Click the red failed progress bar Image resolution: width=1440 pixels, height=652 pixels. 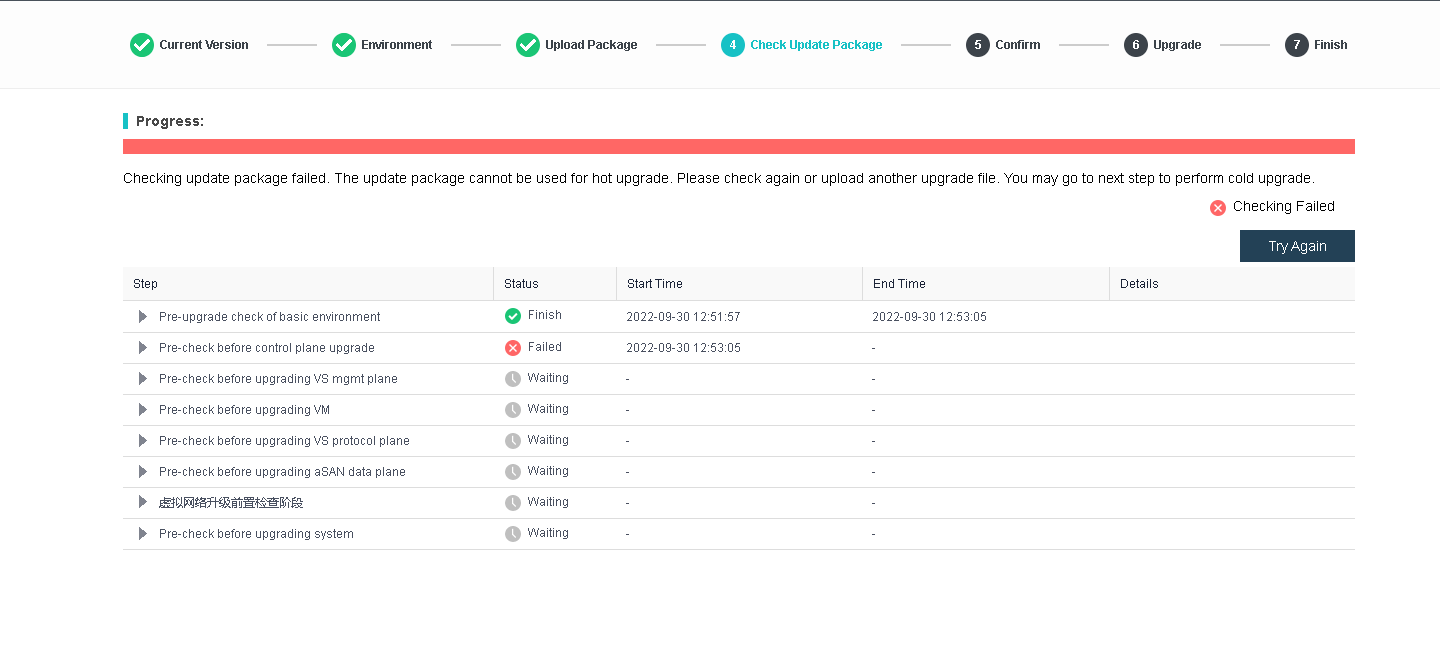tap(738, 147)
